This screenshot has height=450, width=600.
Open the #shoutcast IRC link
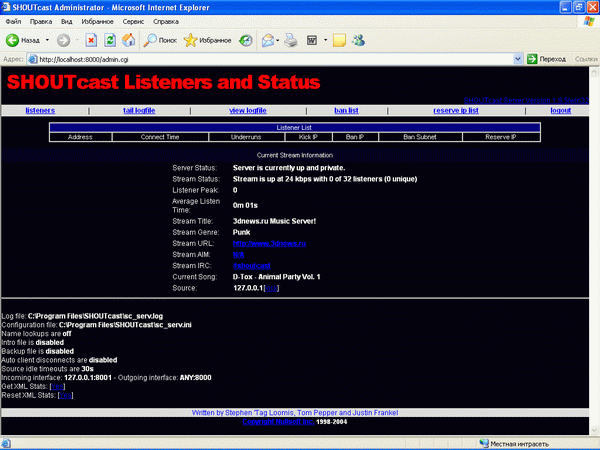pyautogui.click(x=252, y=266)
